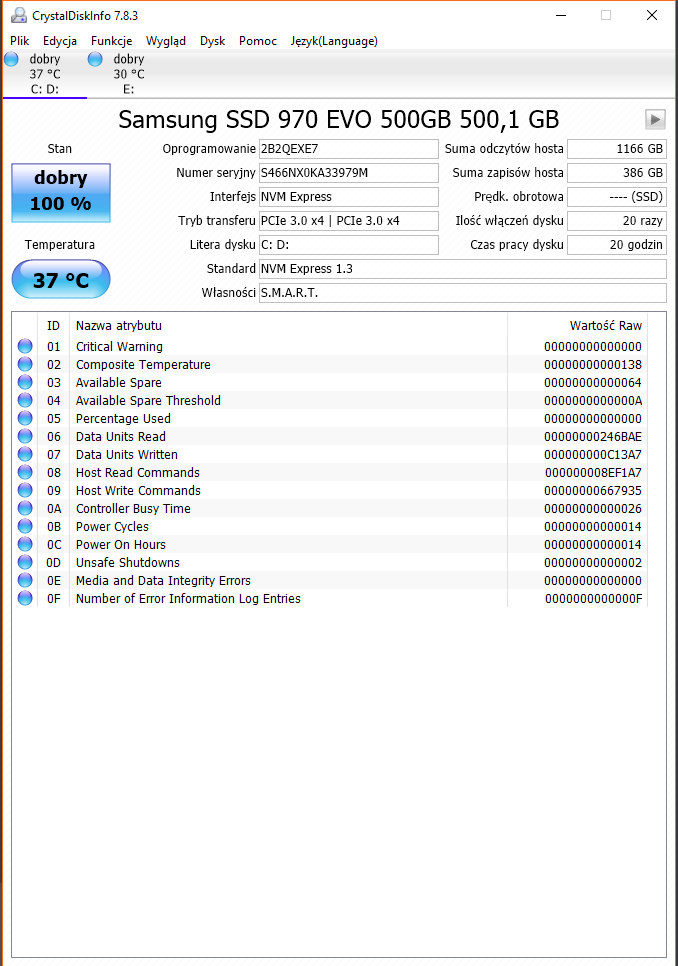Click the rotation speed value ---- (SSD)

tap(616, 197)
